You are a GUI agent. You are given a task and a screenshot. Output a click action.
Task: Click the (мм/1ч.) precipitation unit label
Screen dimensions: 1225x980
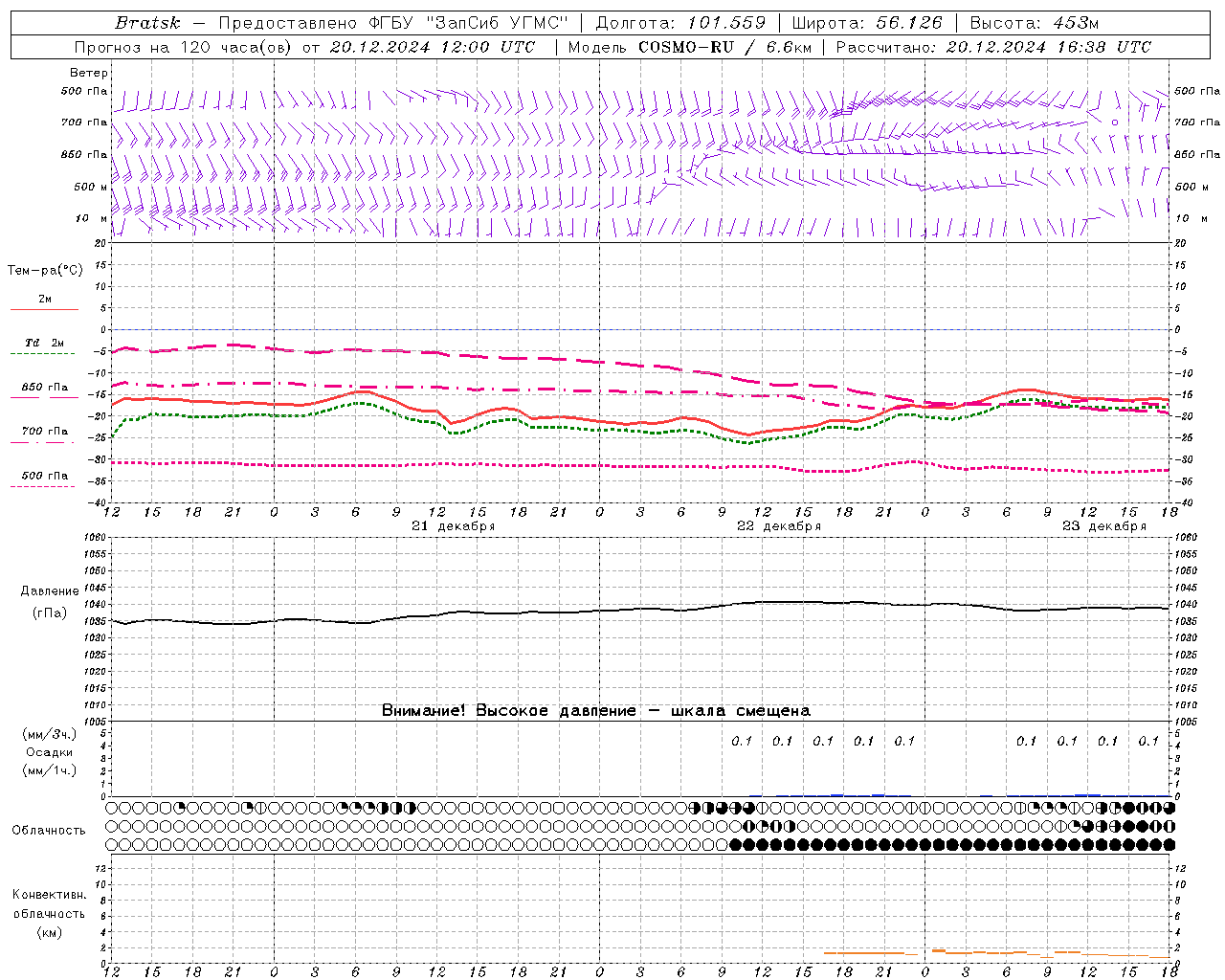point(49,770)
